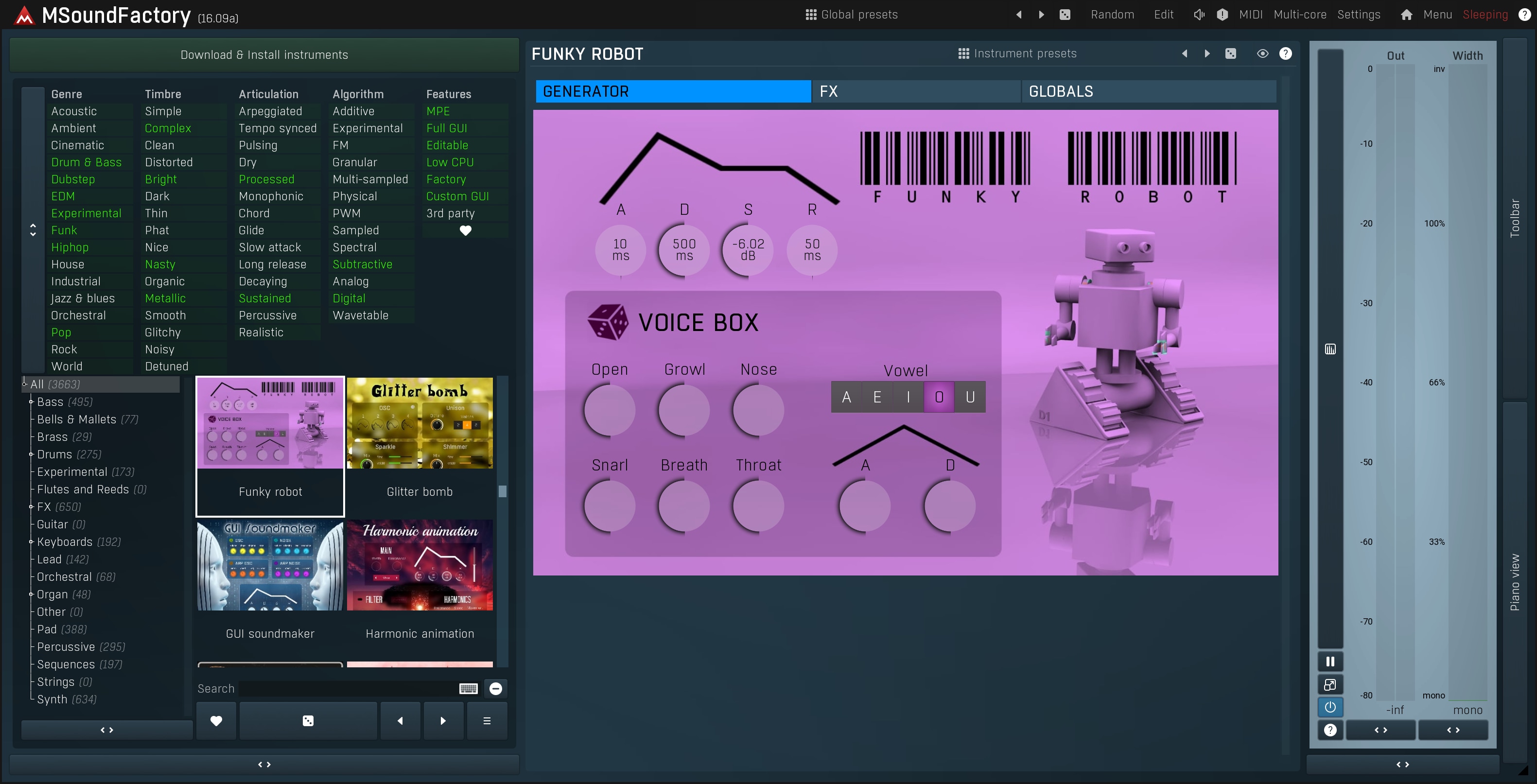Viewport: 1537px width, 784px height.
Task: Pause the output meter
Action: pyautogui.click(x=1330, y=661)
